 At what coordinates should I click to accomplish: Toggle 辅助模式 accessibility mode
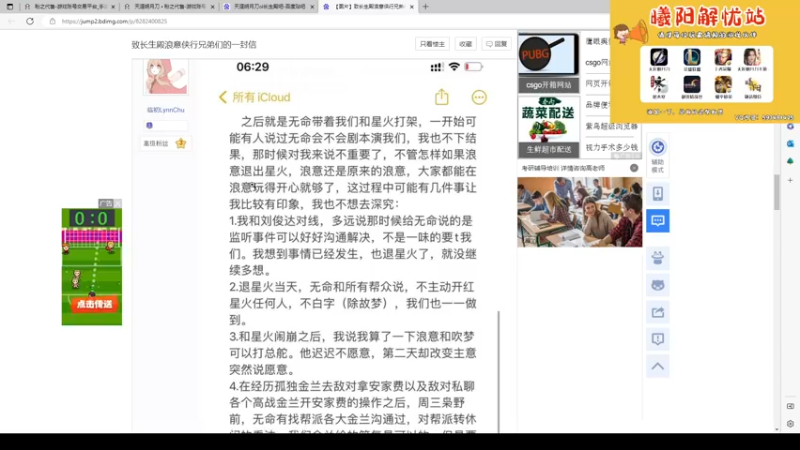pyautogui.click(x=658, y=156)
